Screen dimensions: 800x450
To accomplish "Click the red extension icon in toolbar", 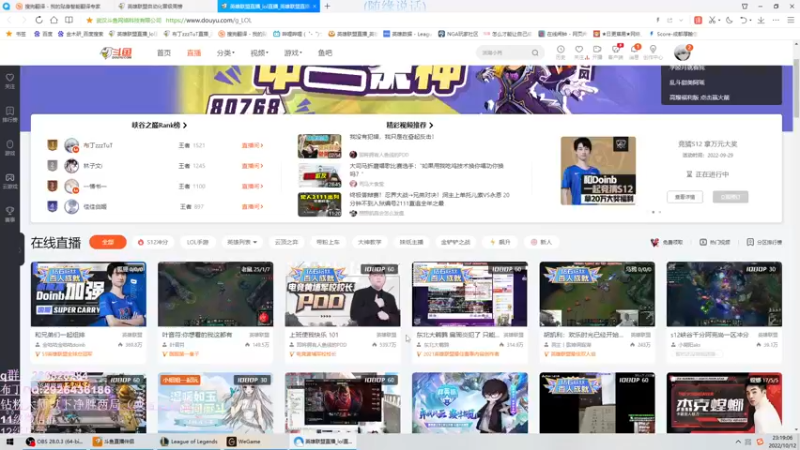I will point(698,20).
